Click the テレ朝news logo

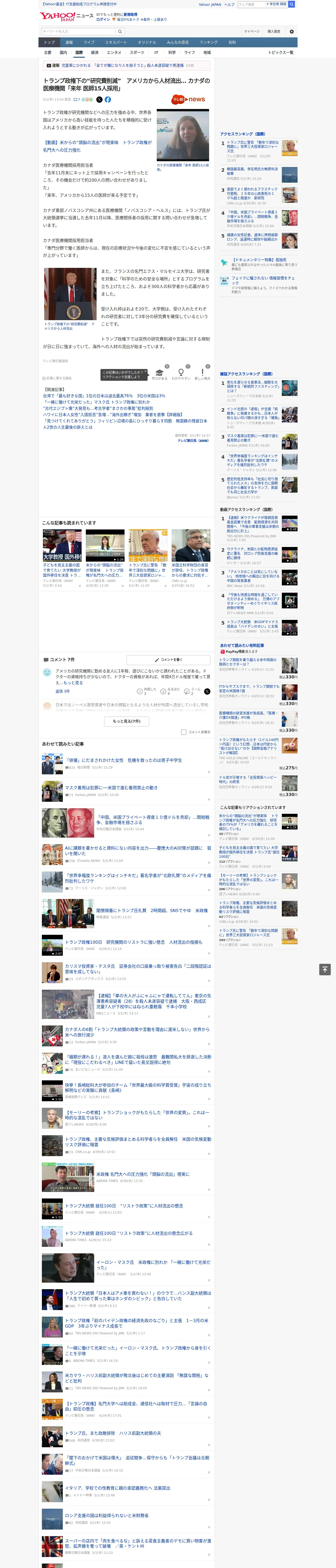pyautogui.click(x=188, y=99)
